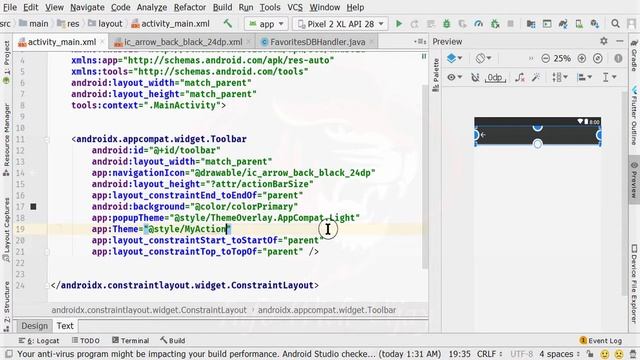Image resolution: width=640 pixels, height=360 pixels.
Task: Open the Design Surface layers dropdown
Action: [x=454, y=58]
